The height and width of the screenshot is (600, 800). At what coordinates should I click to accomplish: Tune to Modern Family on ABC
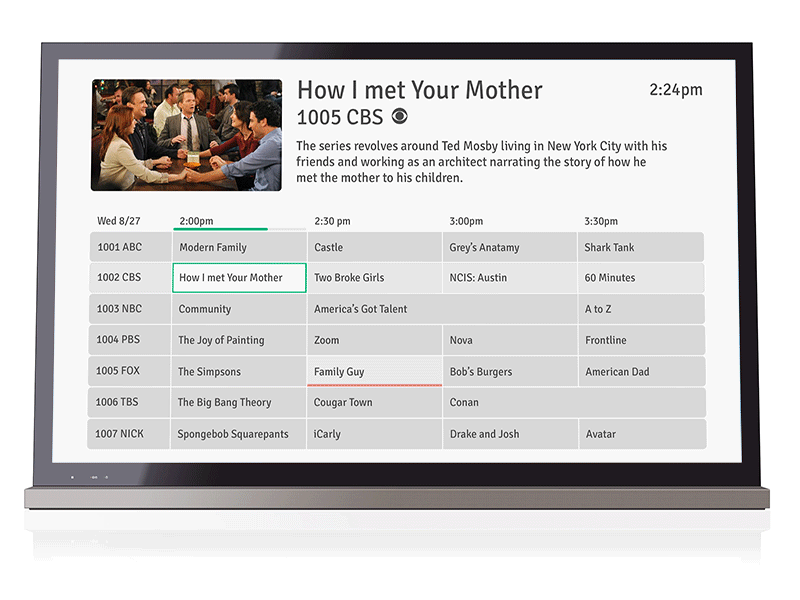point(238,247)
